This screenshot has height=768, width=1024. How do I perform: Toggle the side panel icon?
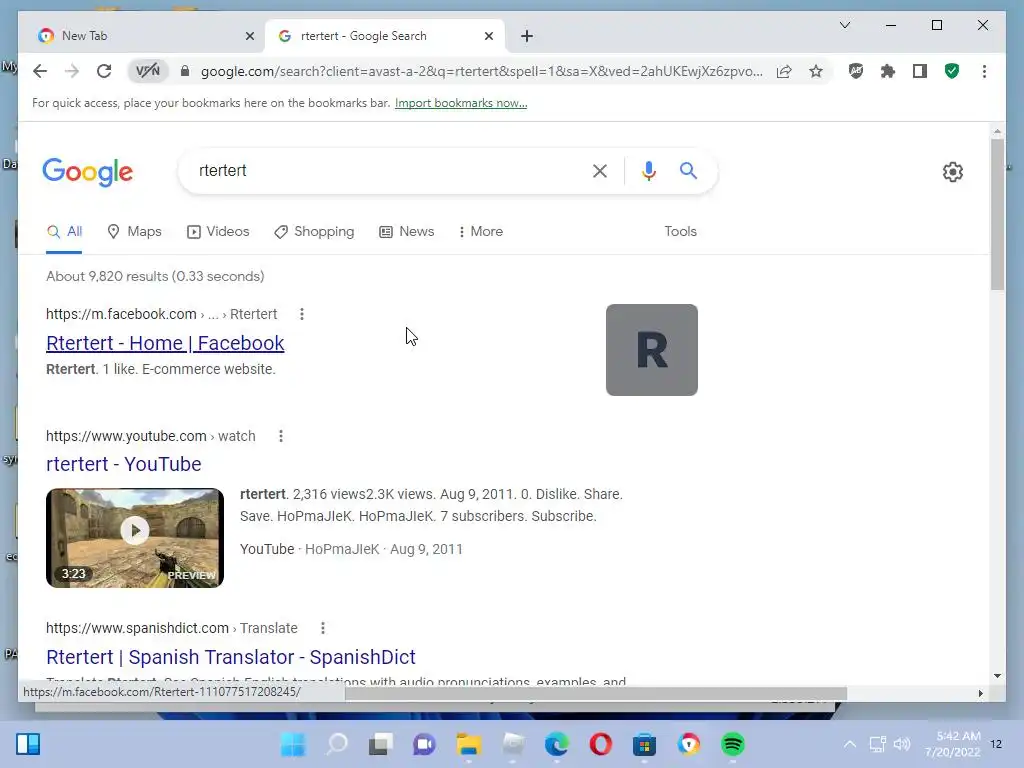point(920,71)
